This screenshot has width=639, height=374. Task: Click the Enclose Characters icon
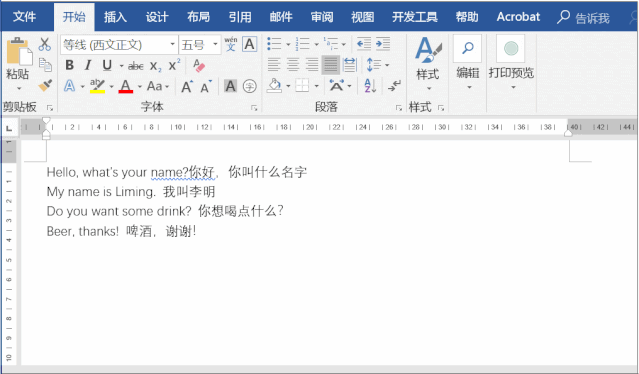point(249,86)
